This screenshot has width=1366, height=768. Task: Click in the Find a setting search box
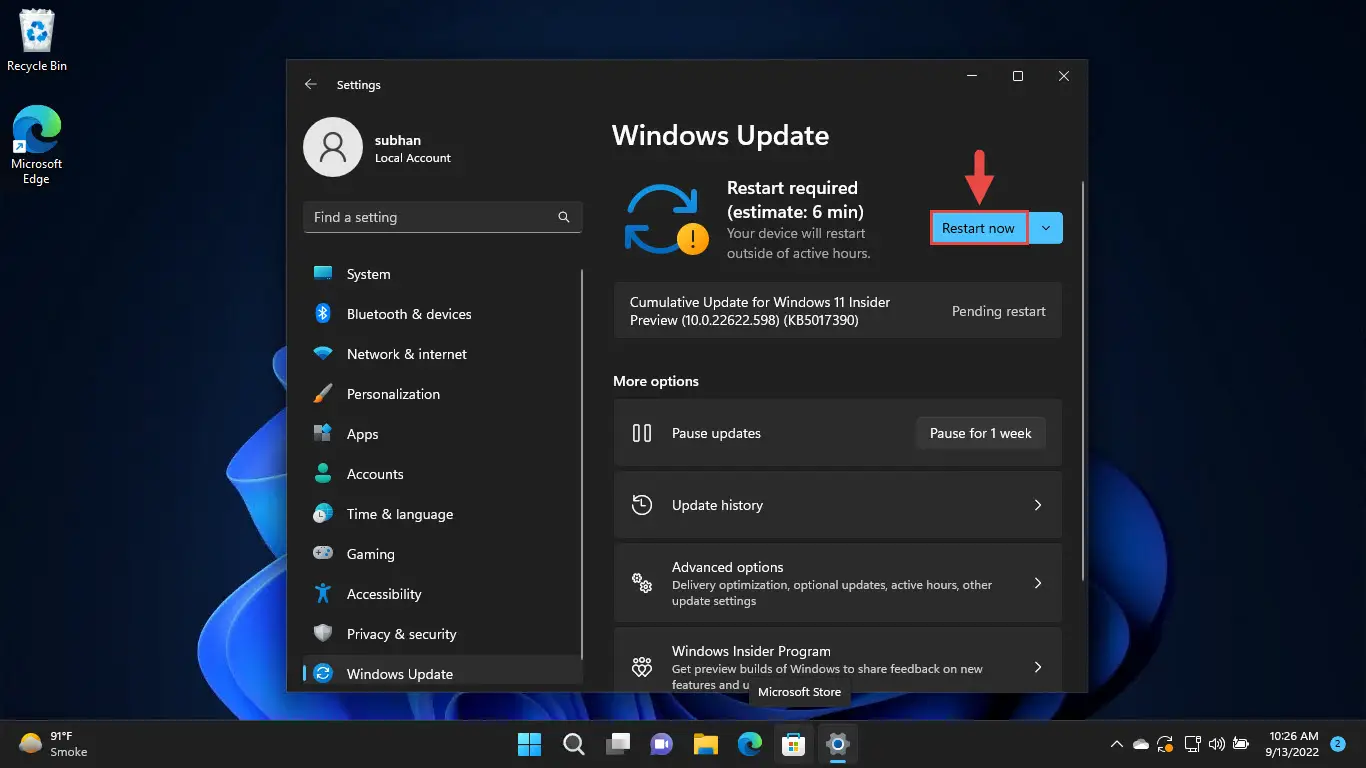442,217
